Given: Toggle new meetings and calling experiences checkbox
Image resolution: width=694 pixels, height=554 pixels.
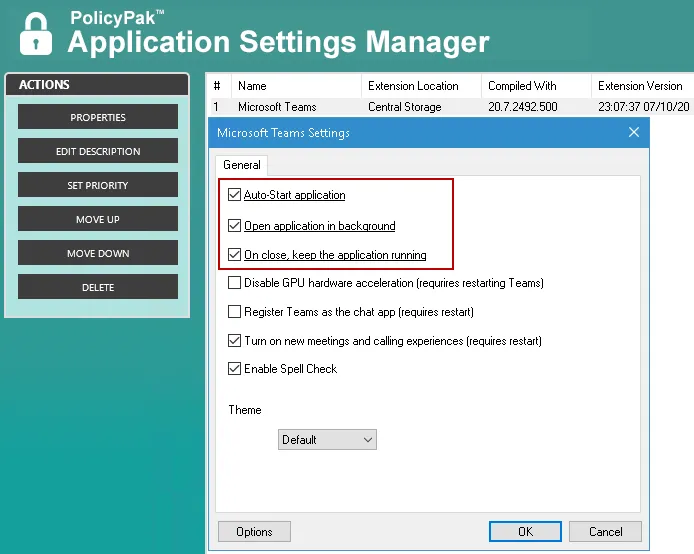Looking at the screenshot, I should 235,341.
